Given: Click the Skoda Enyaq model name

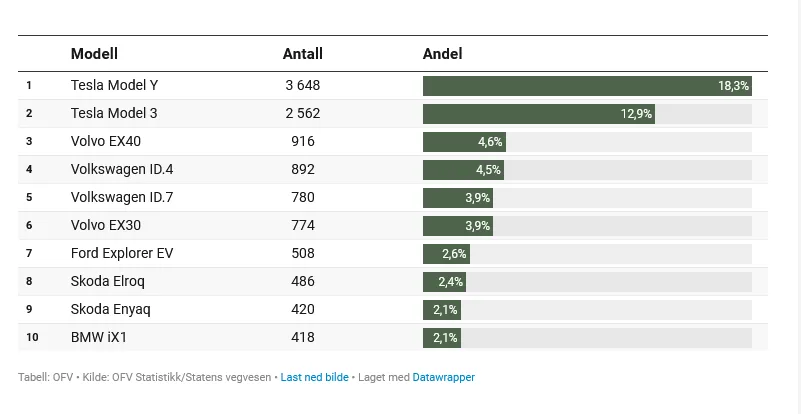Looking at the screenshot, I should tap(110, 310).
